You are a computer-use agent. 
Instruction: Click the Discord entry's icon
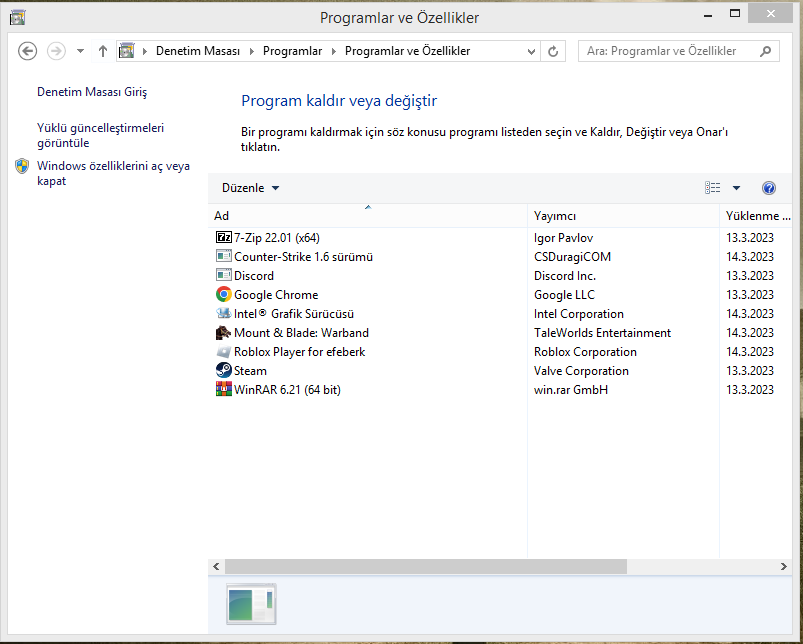pyautogui.click(x=223, y=275)
